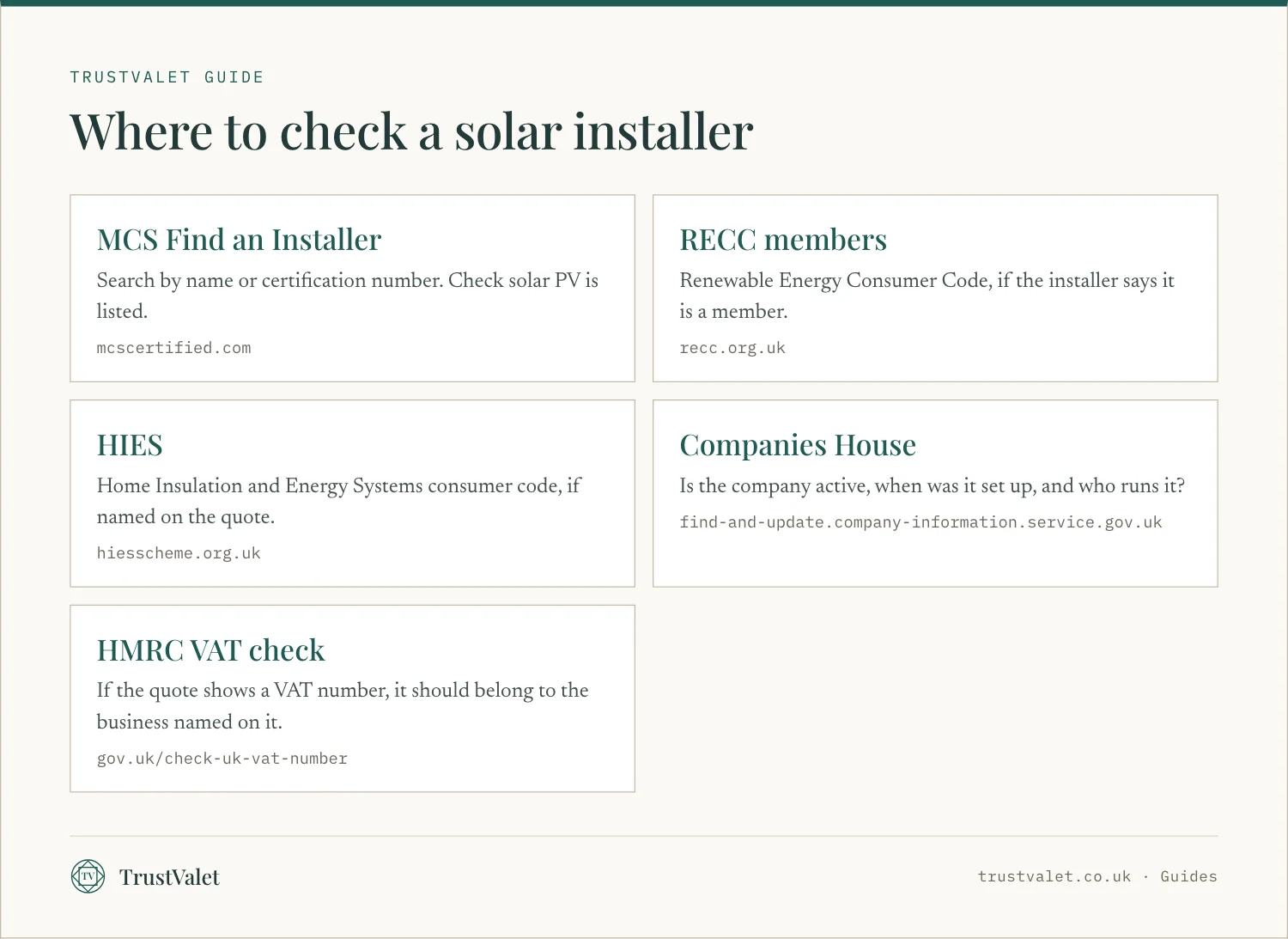Open the RECC members heading
This screenshot has width=1288, height=939.
click(783, 240)
